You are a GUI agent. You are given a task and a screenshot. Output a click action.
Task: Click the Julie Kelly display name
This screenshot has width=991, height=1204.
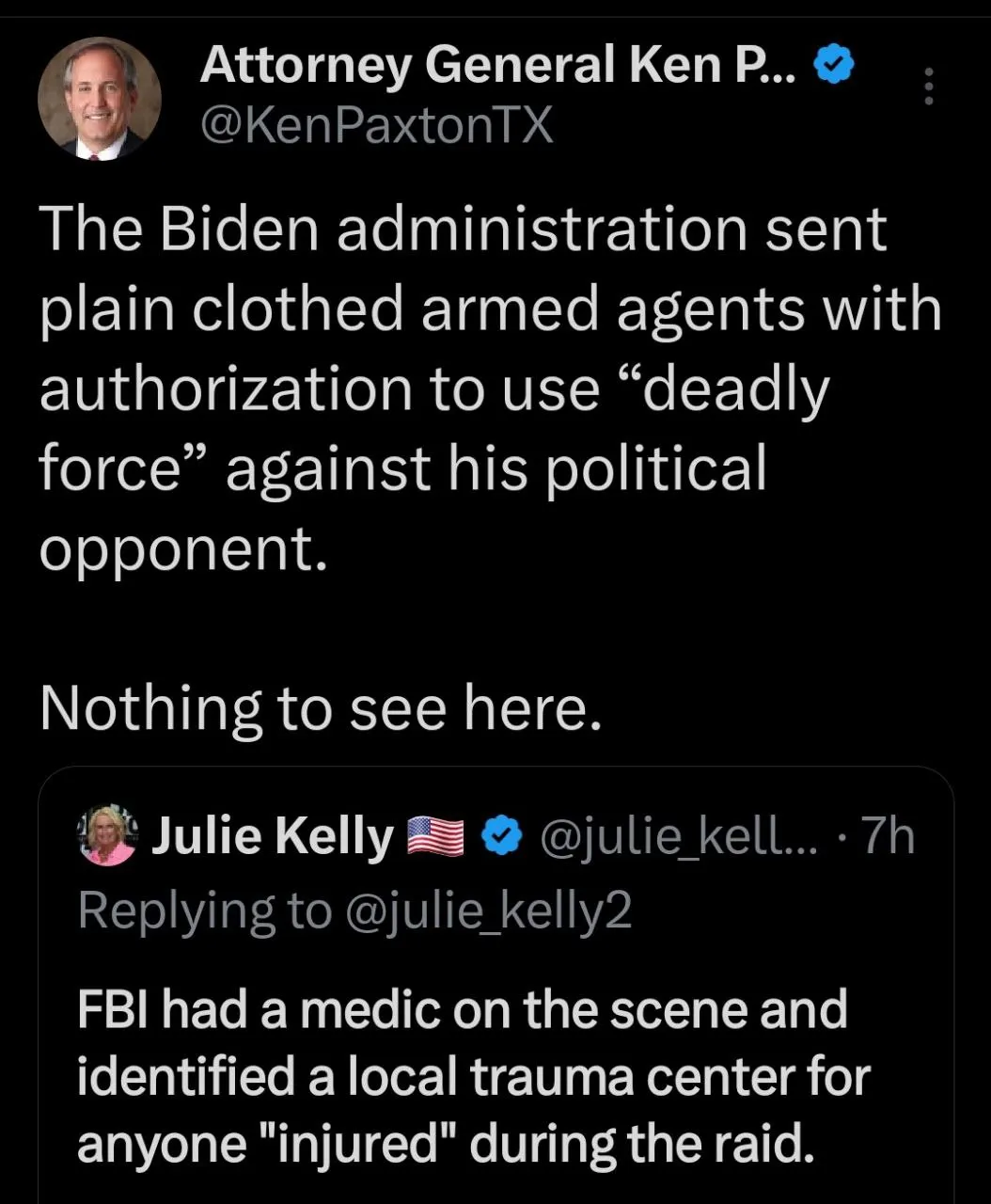[272, 835]
